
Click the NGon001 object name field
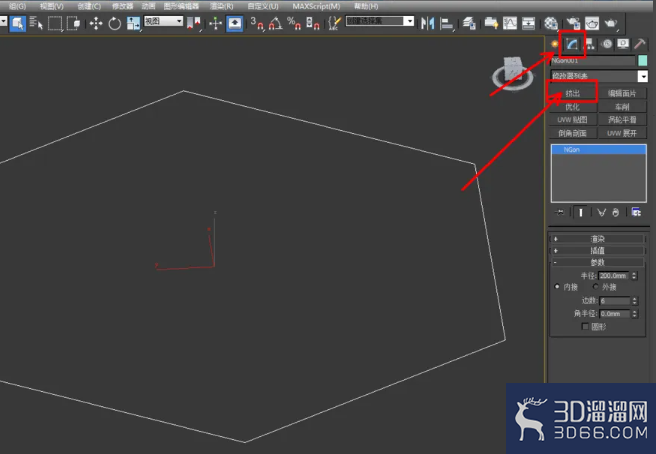click(592, 61)
